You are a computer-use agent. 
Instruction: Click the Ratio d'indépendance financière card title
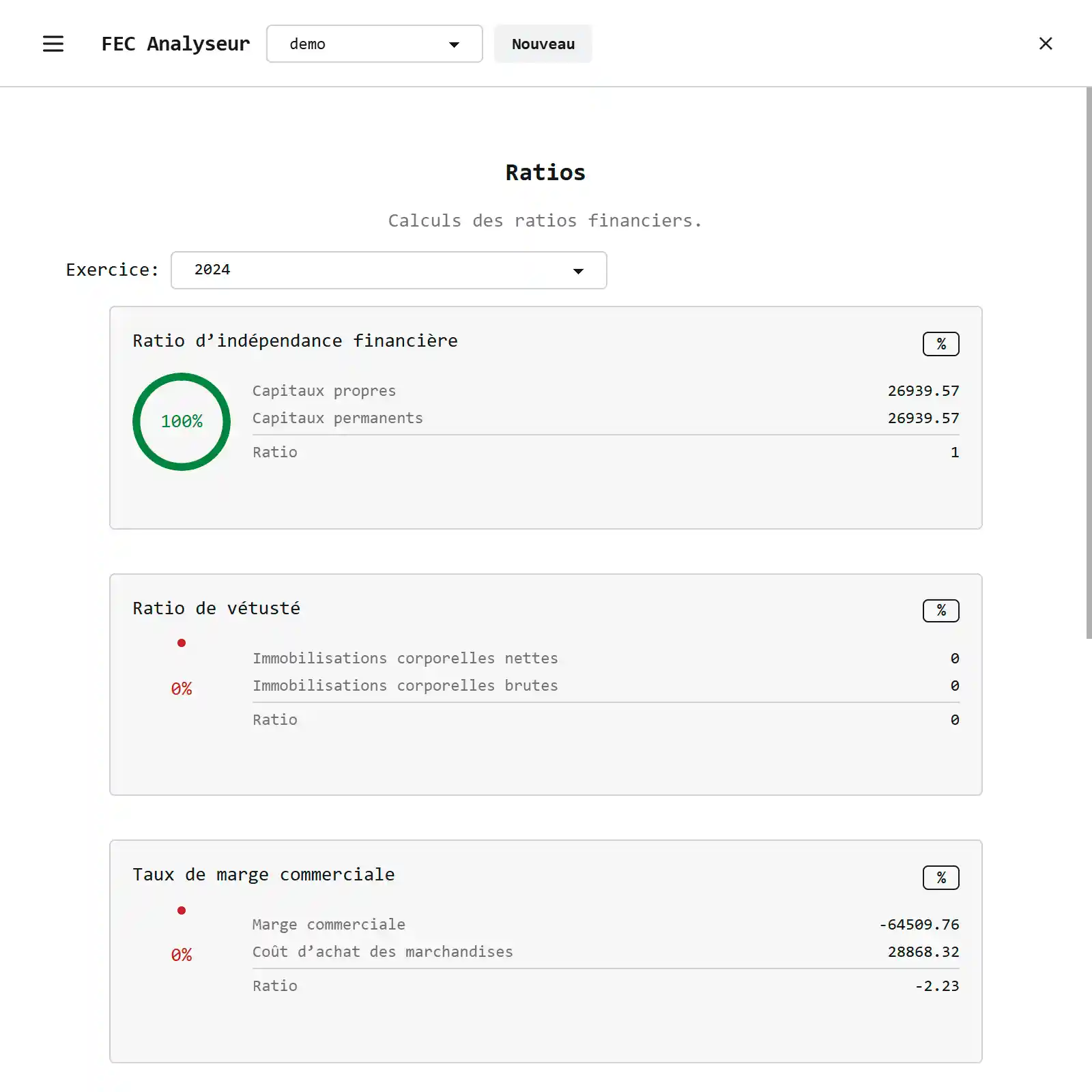(x=295, y=341)
